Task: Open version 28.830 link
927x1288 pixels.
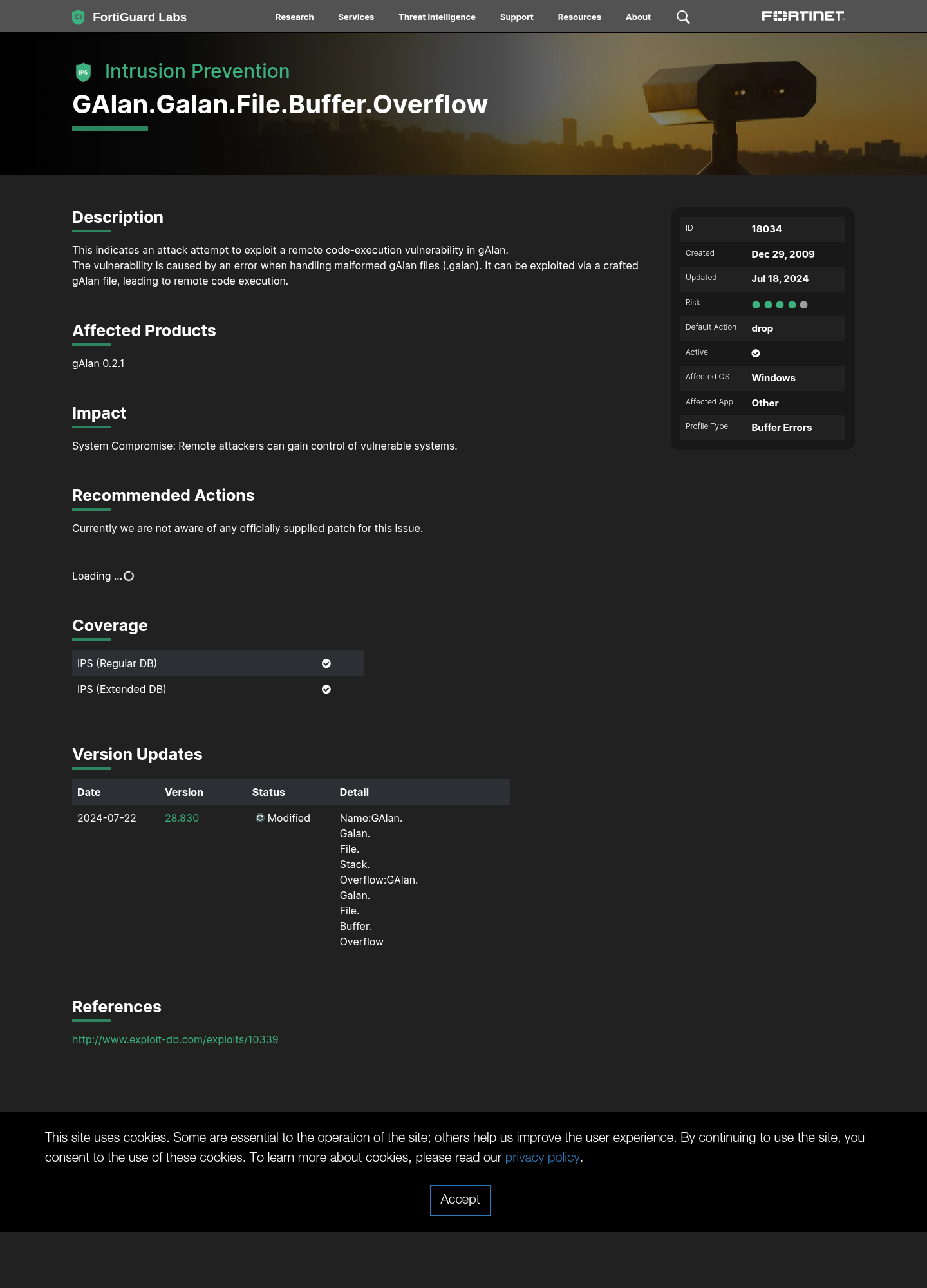Action: point(182,818)
